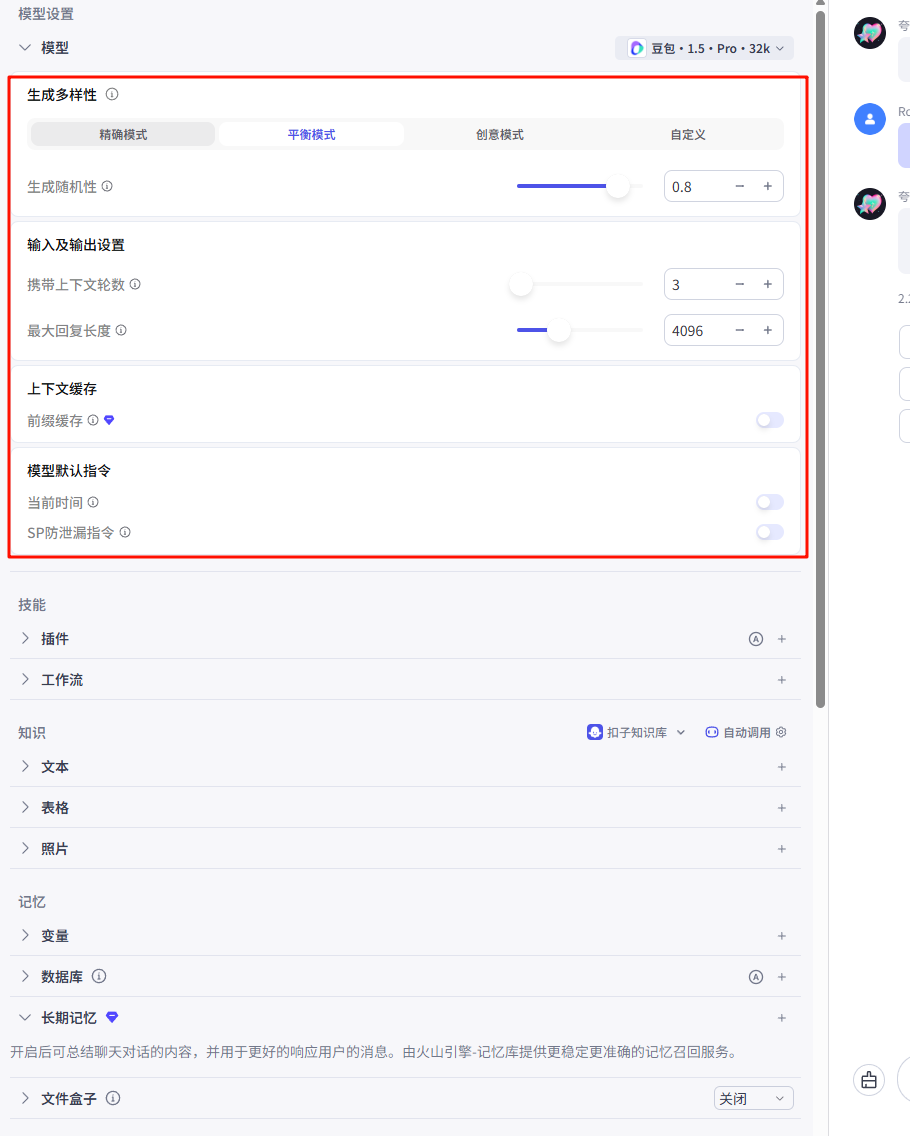Open the 关闭 dropdown on 文件盒子 row
910x1136 pixels.
click(x=753, y=1098)
